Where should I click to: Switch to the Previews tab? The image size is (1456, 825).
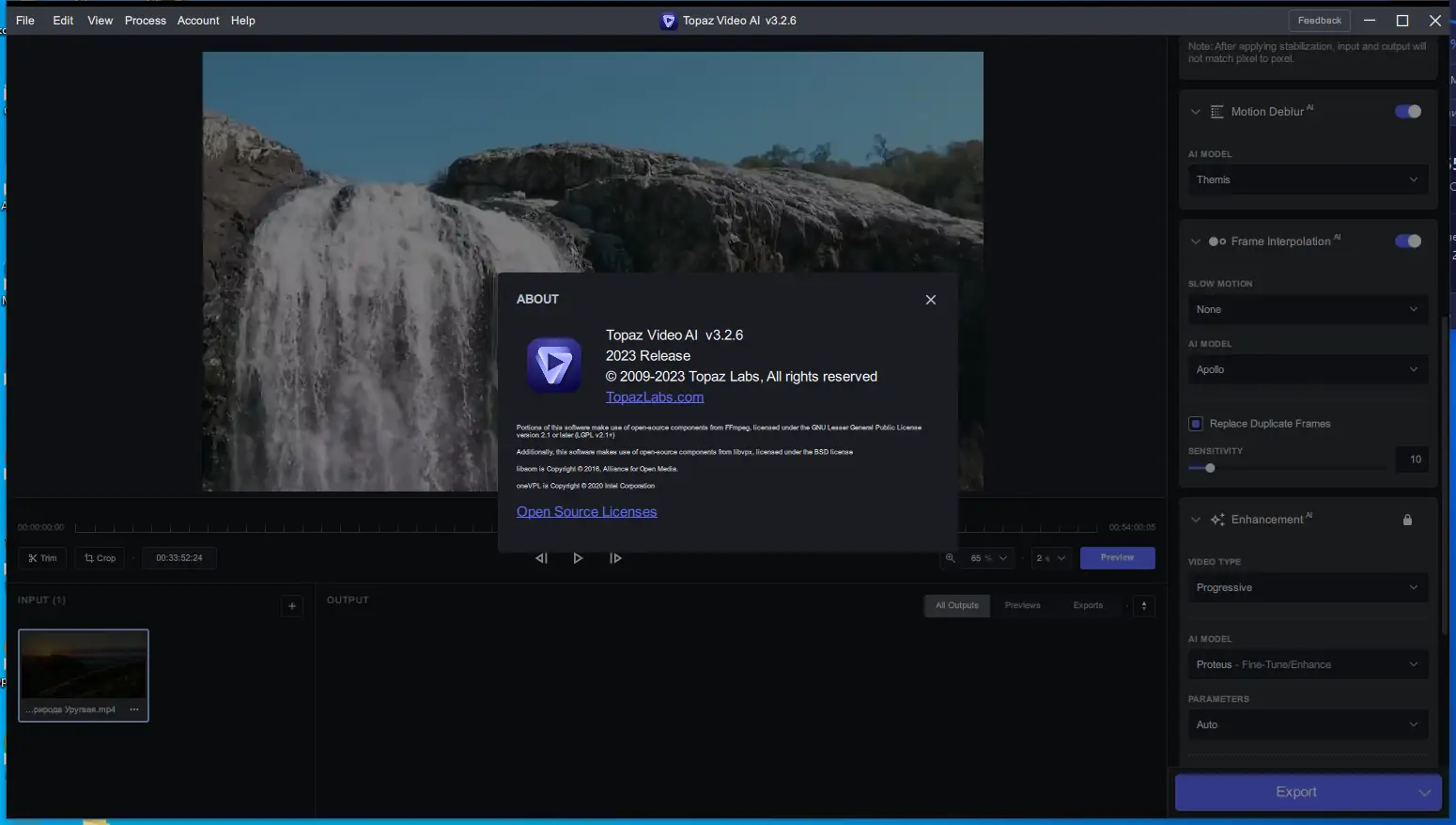(x=1022, y=606)
